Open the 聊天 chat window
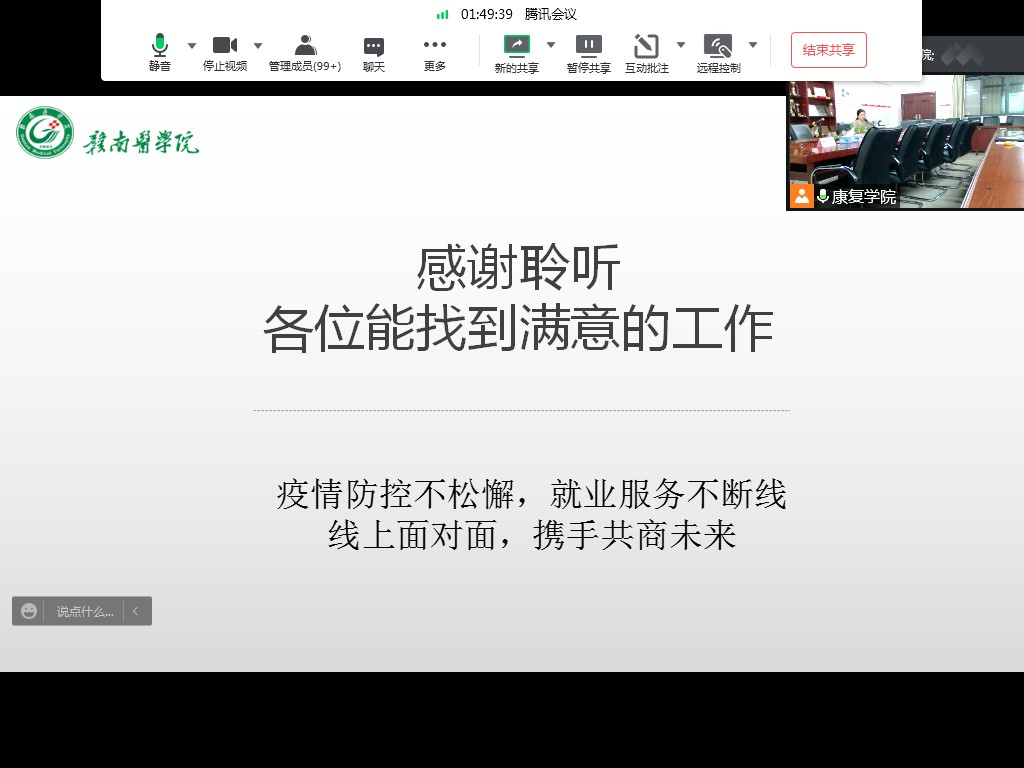 (374, 52)
